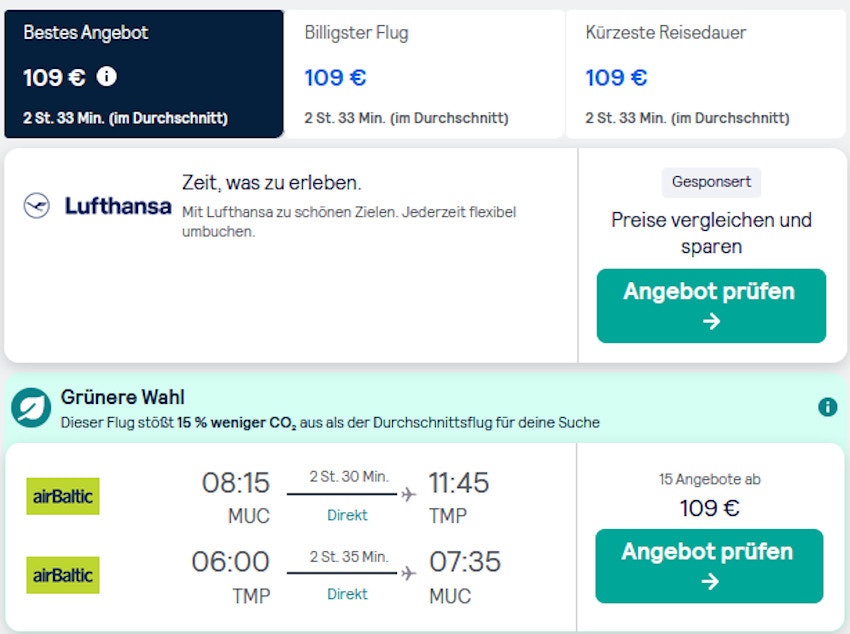The image size is (850, 634).
Task: Click Angebot prüfen on the airBaltic flight
Action: [x=708, y=566]
